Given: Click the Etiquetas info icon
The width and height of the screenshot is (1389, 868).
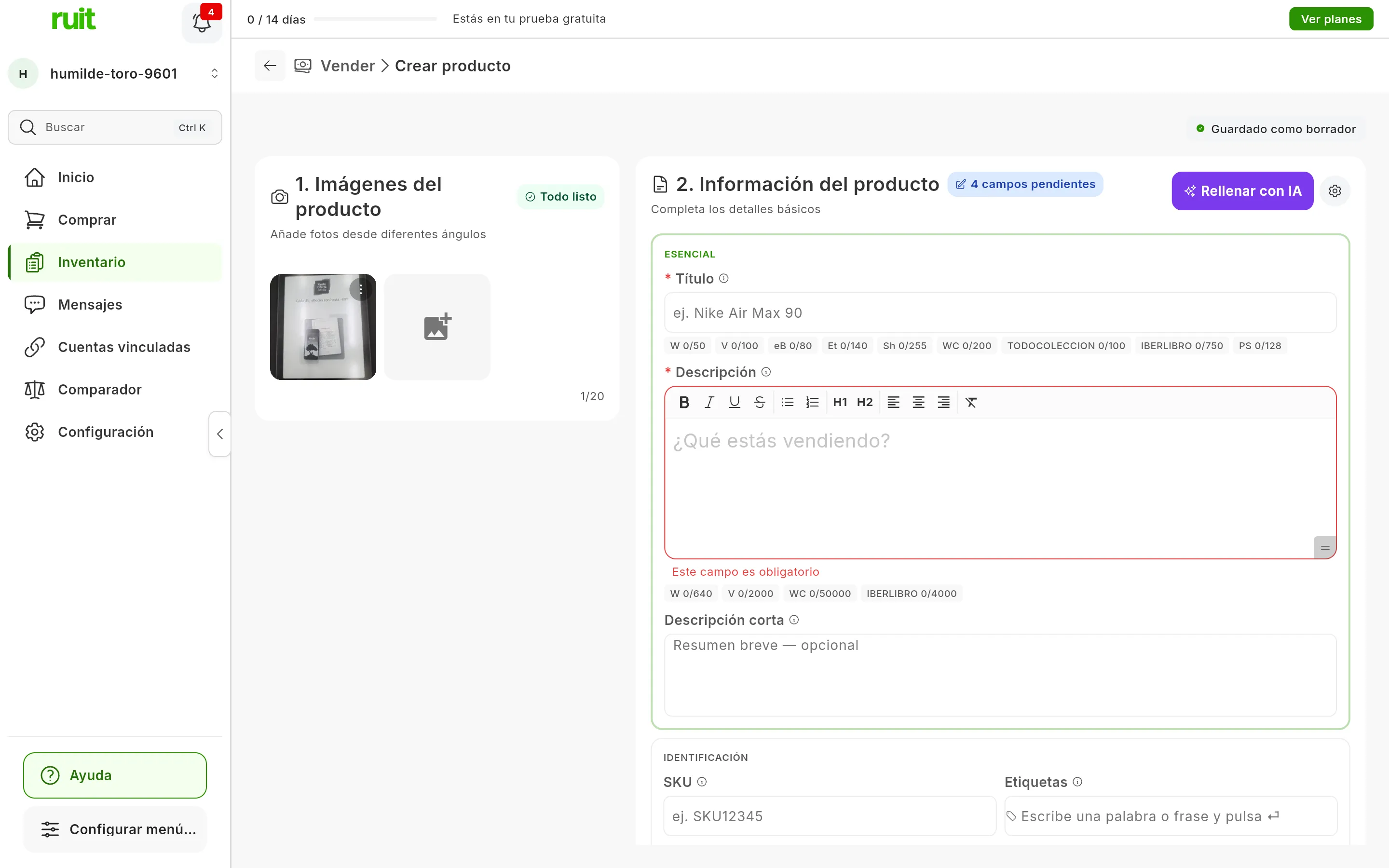Looking at the screenshot, I should (1077, 782).
